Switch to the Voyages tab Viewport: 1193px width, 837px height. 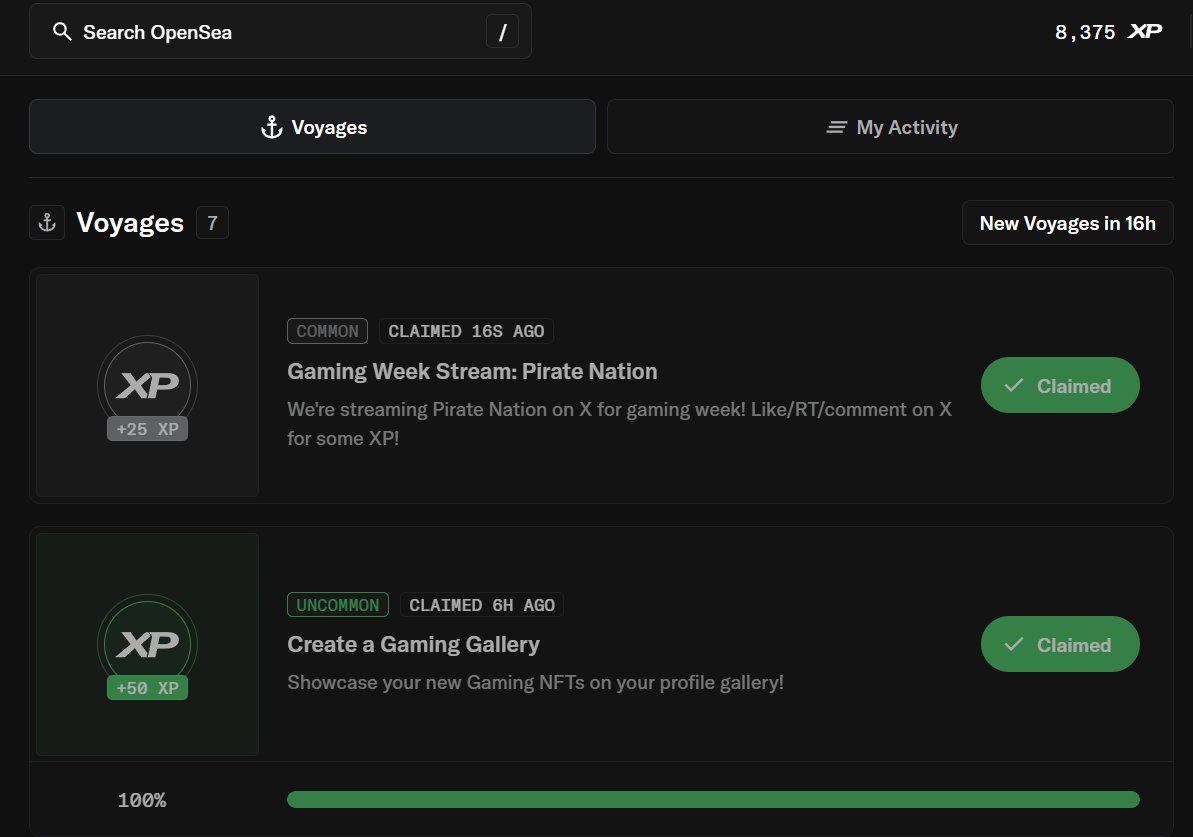tap(312, 126)
